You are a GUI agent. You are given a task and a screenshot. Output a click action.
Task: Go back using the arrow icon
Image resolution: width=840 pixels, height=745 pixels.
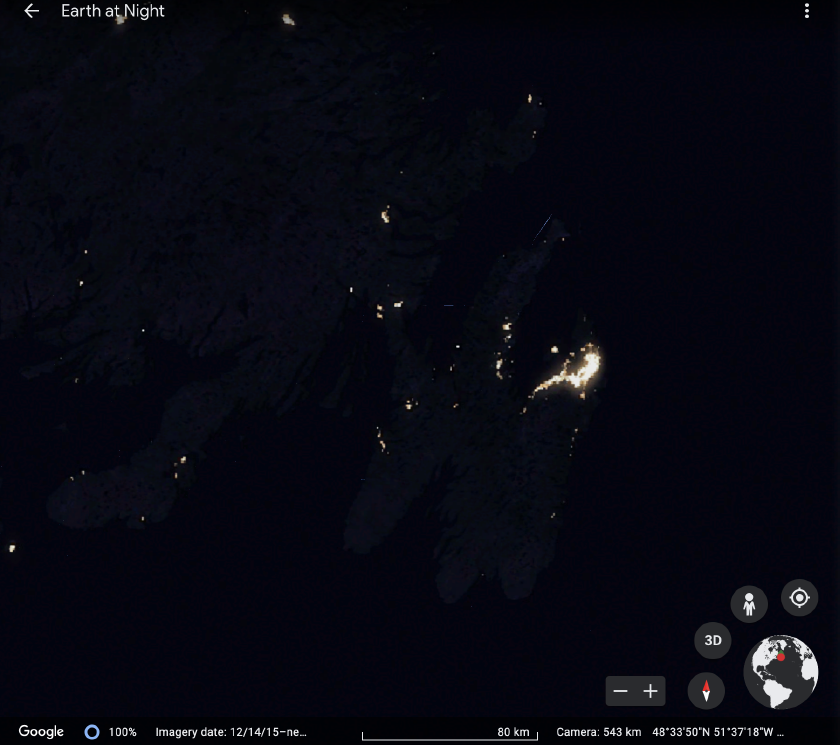click(x=32, y=11)
